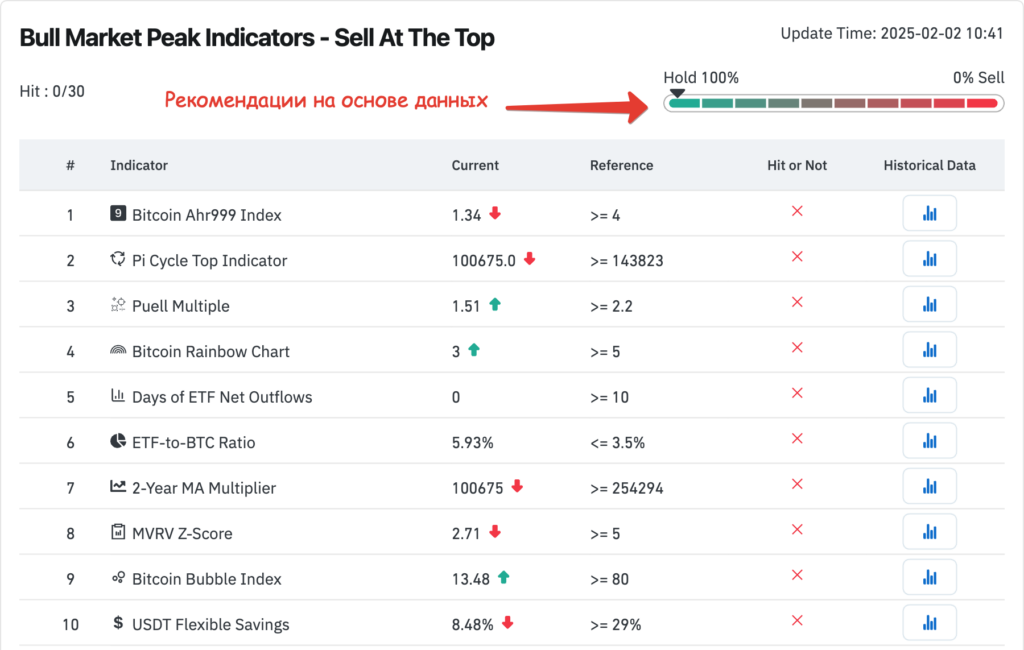Click the green up arrow beside Puell Multiple value
Image resolution: width=1024 pixels, height=650 pixels.
[x=495, y=304]
